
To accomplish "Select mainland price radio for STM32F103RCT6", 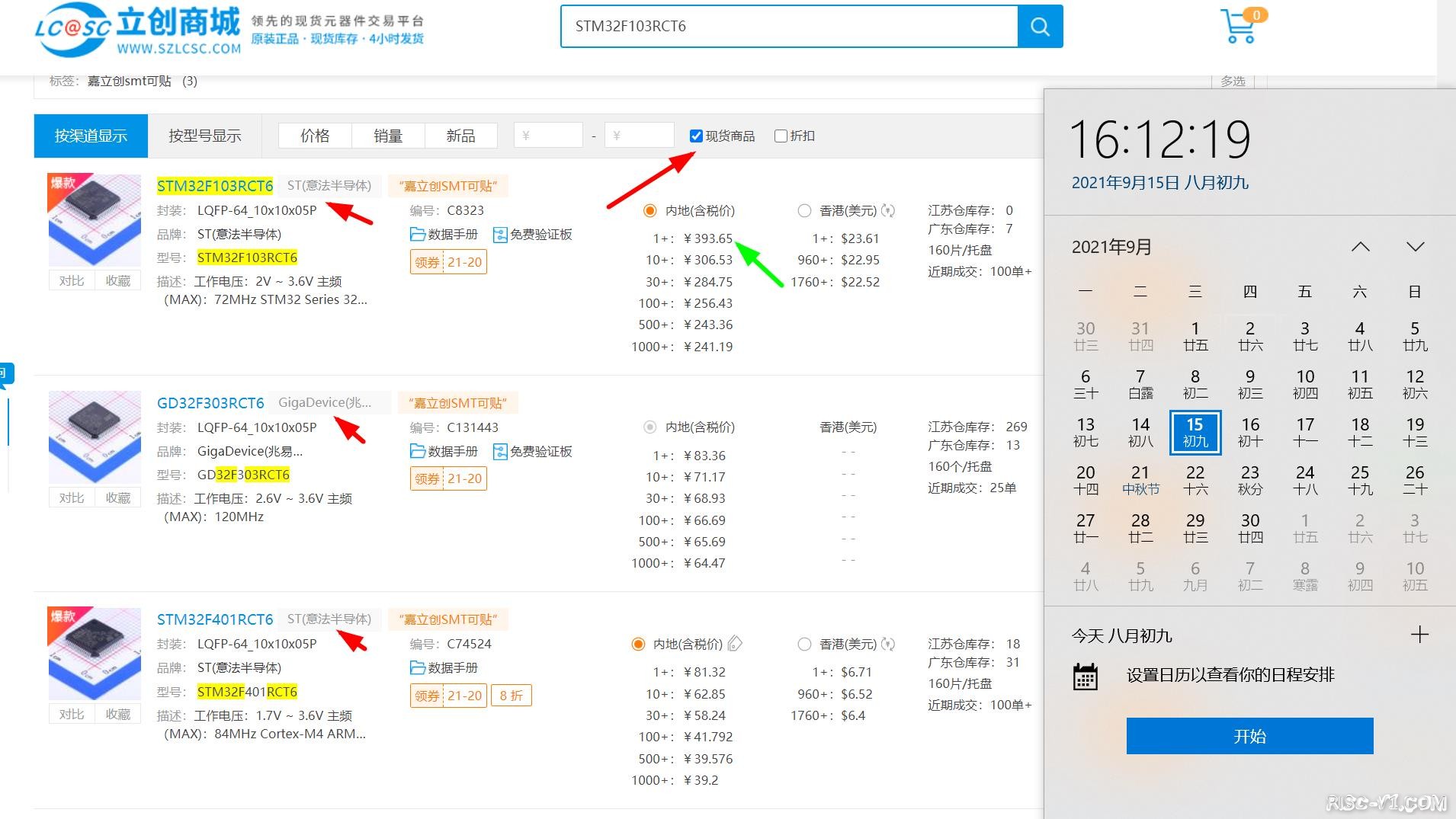I will tap(650, 210).
